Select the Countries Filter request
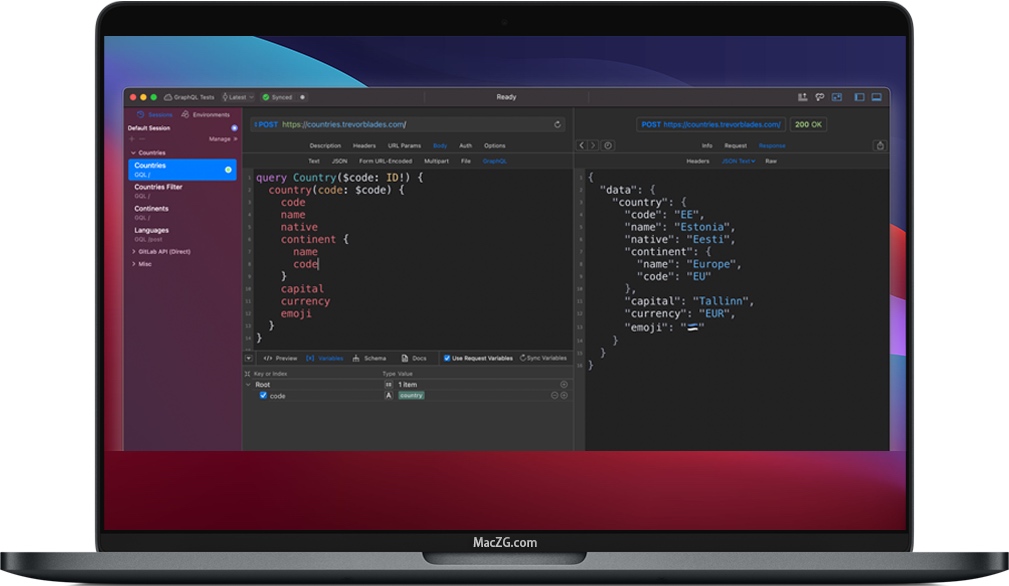The image size is (1009, 586). (158, 187)
